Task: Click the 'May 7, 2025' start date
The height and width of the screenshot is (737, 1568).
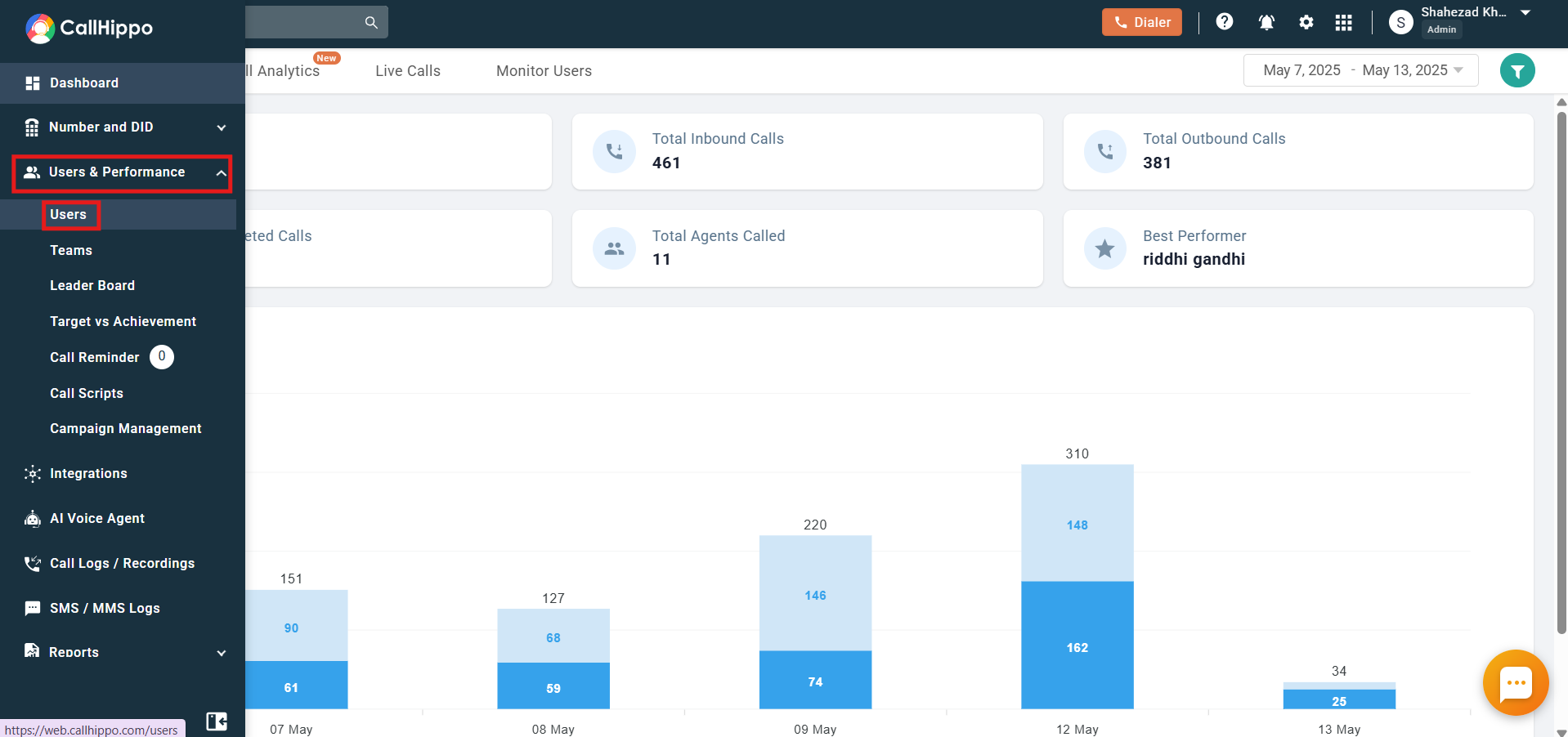Action: (x=1301, y=70)
